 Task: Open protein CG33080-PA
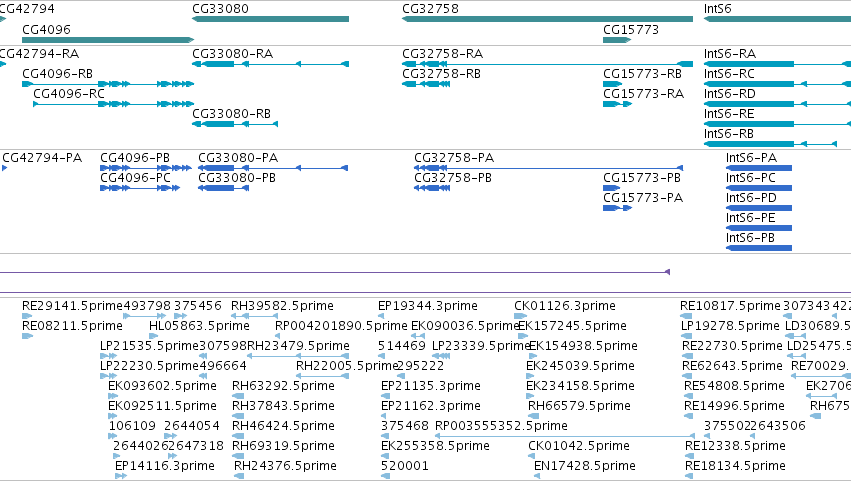tap(238, 157)
